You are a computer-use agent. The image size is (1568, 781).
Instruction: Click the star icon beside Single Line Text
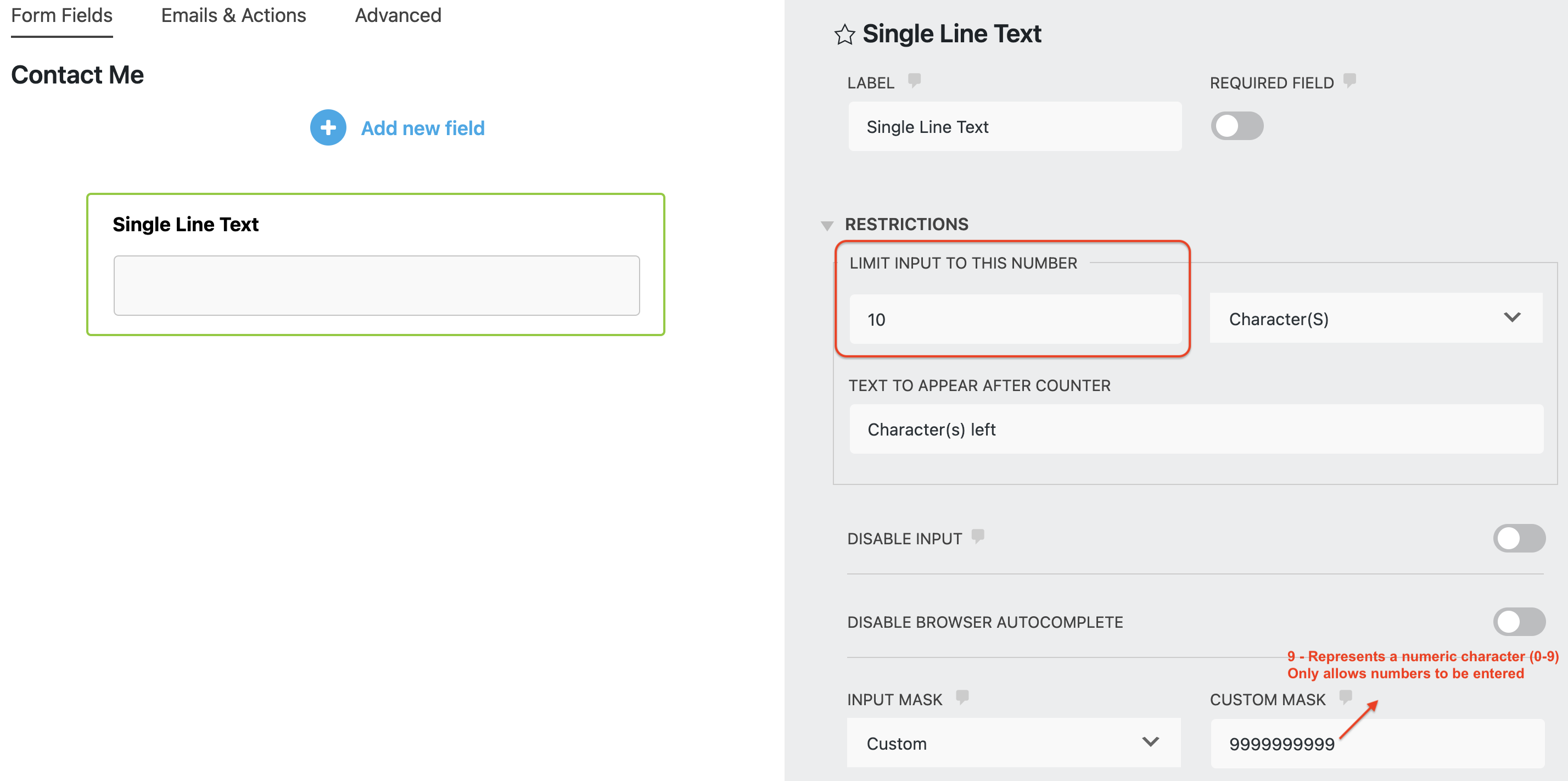click(845, 35)
